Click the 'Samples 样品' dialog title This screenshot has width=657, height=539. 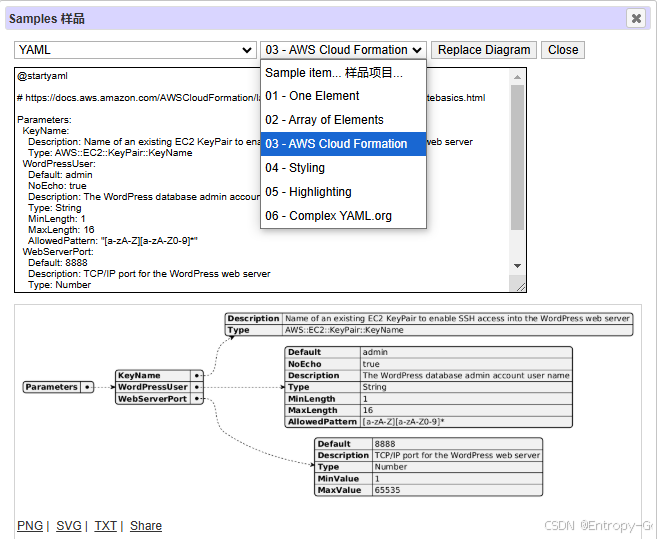(47, 19)
